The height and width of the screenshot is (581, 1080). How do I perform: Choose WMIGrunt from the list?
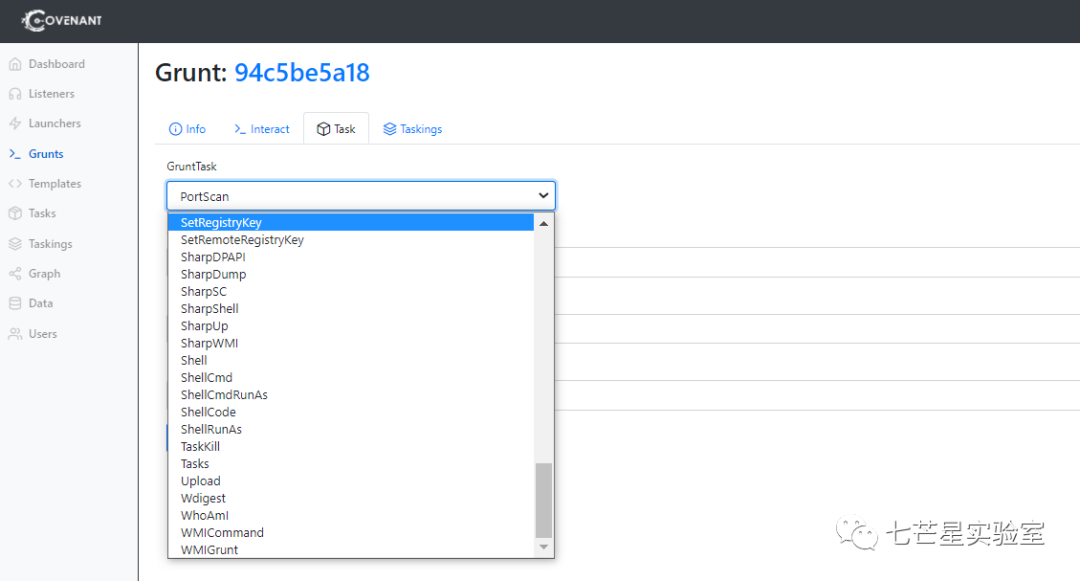[x=351, y=549]
